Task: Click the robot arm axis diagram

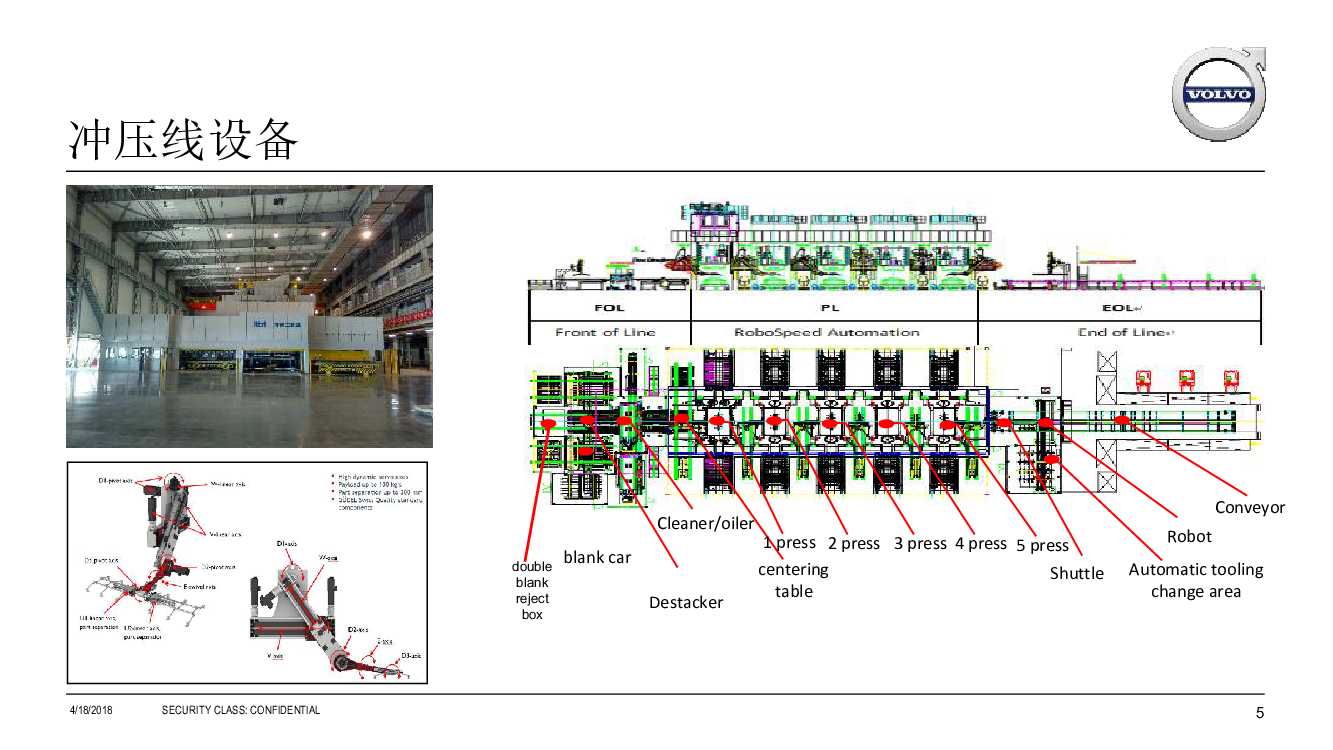Action: pyautogui.click(x=247, y=573)
